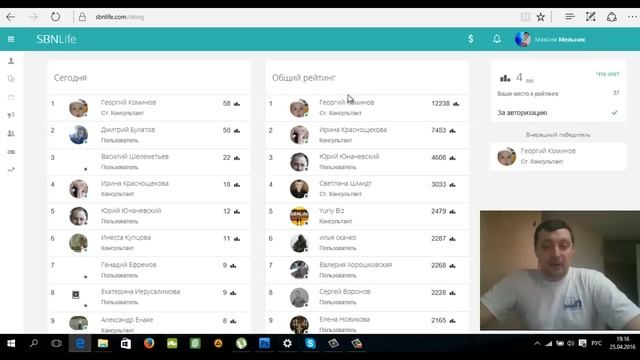640x360 pixels.
Task: Click Дмитрий Булатов's avatar in Сегодня list
Action: 78,135
